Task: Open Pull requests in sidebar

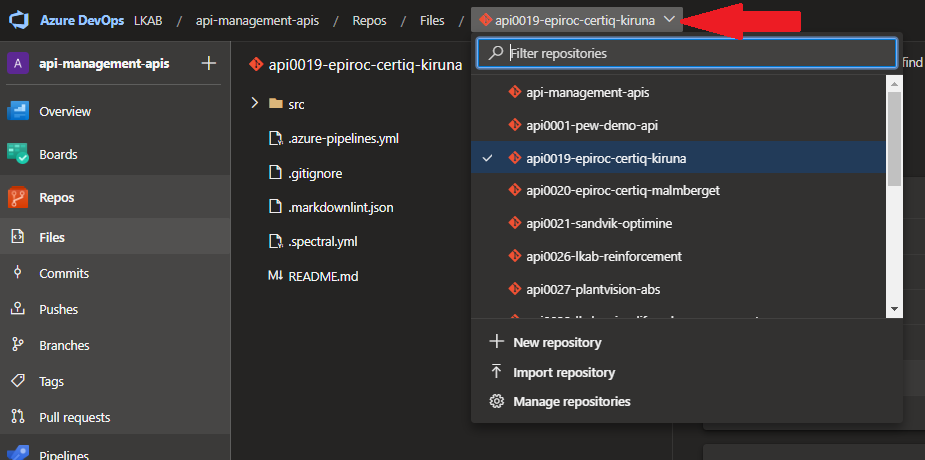Action: [115, 418]
